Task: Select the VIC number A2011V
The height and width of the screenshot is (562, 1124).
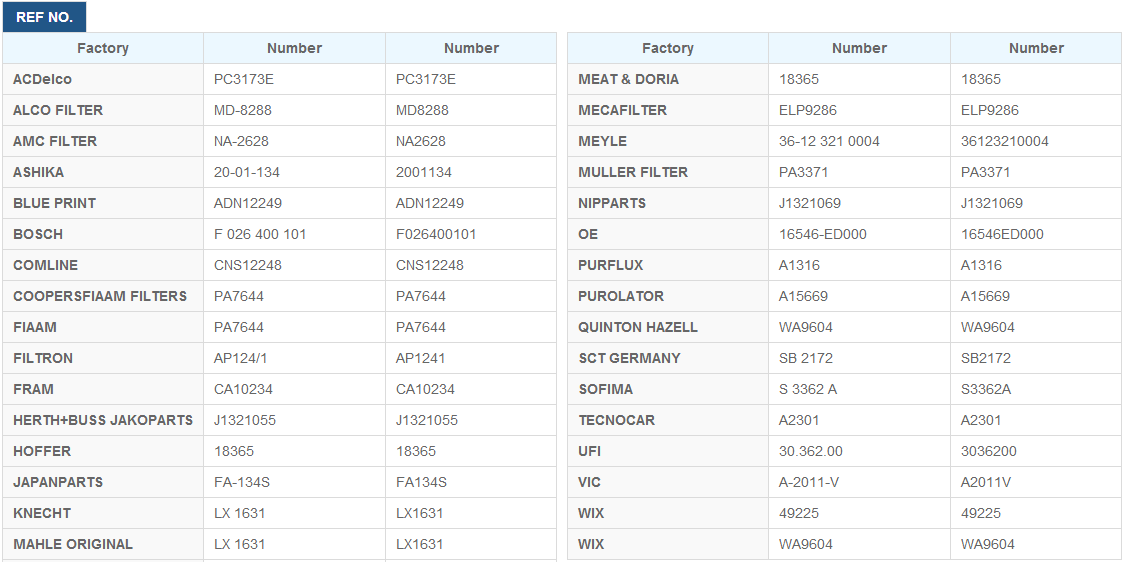Action: click(986, 482)
